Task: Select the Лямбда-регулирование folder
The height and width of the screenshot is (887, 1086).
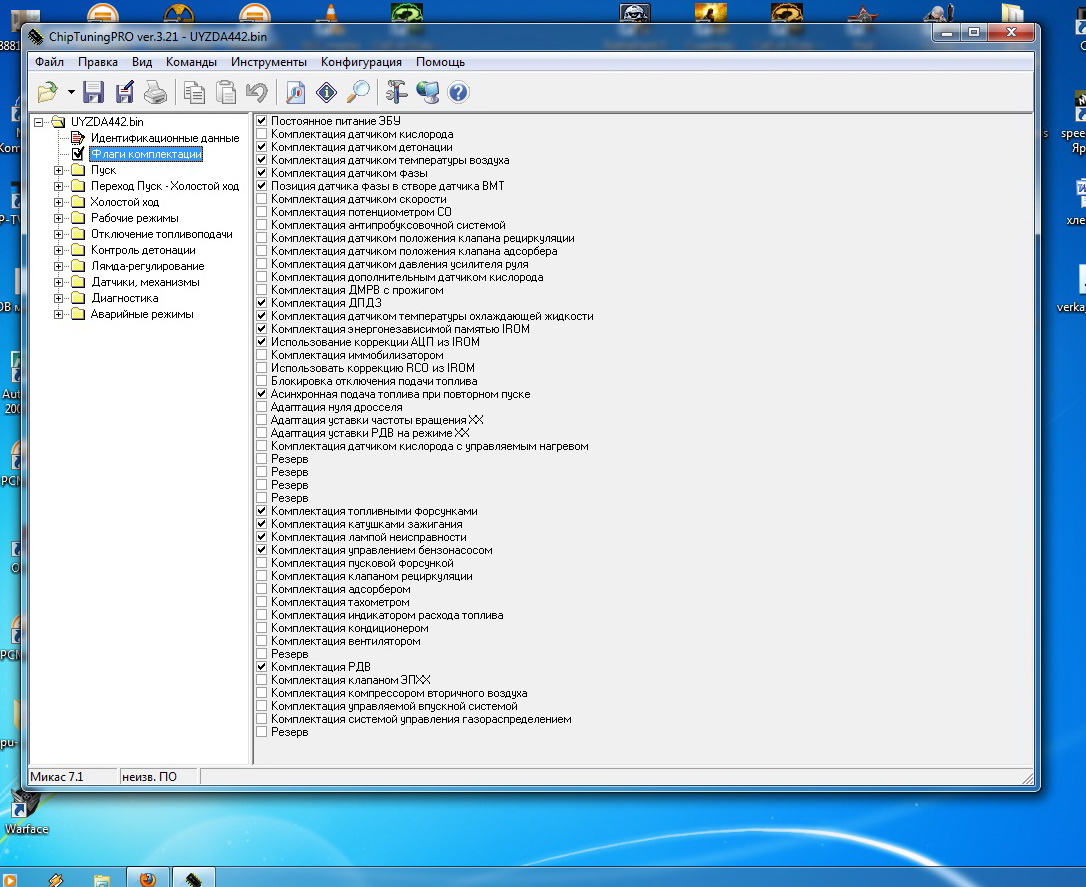Action: (147, 266)
